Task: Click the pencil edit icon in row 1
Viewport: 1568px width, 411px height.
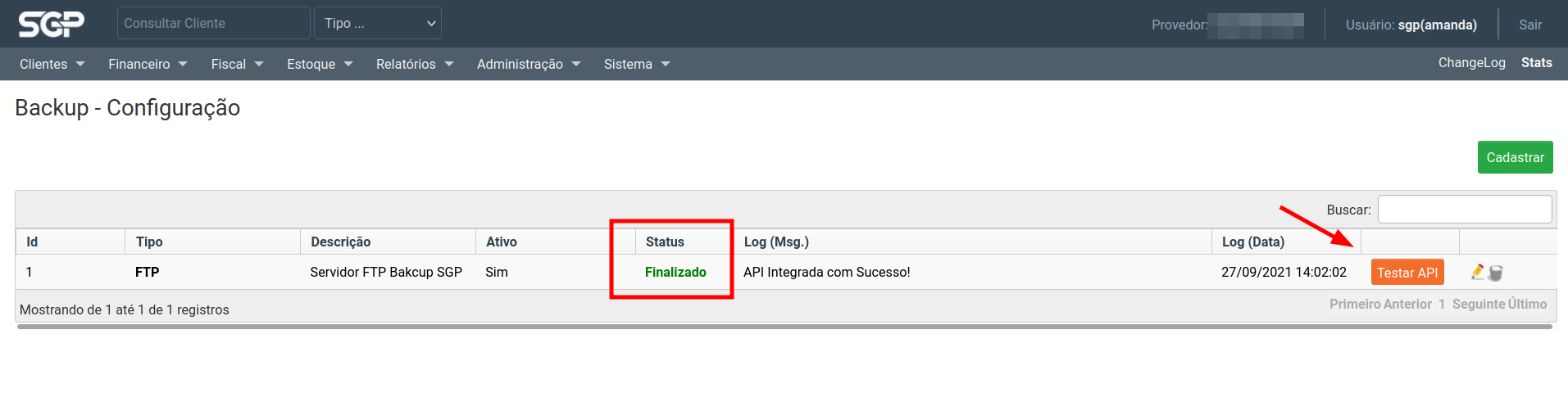Action: [1478, 272]
